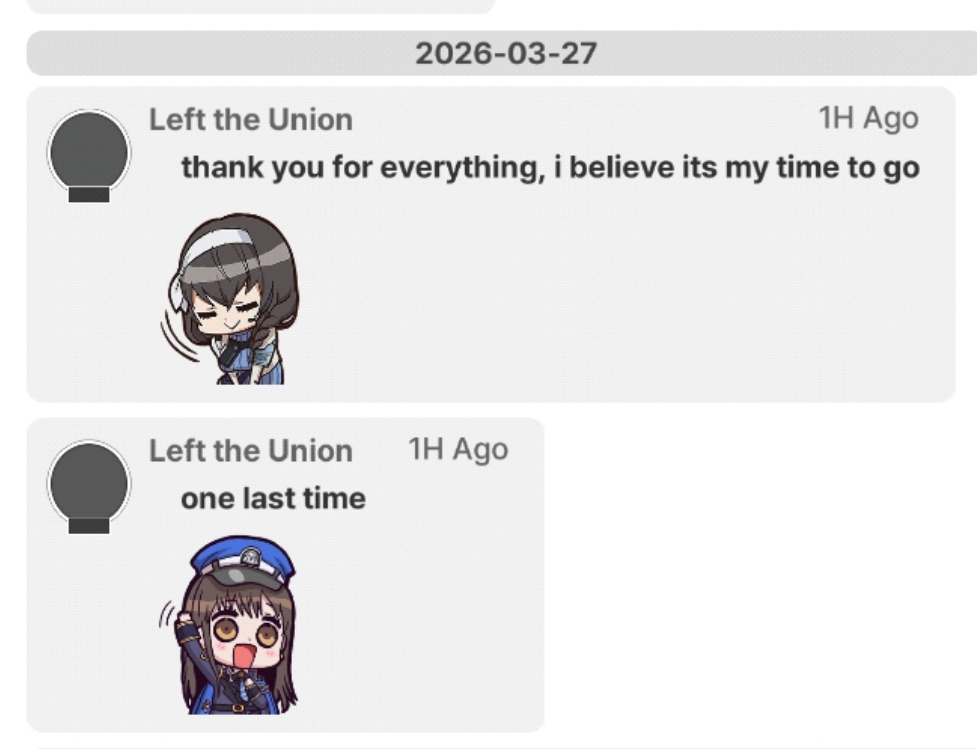Open the avatar beside "one last time"

click(x=89, y=487)
